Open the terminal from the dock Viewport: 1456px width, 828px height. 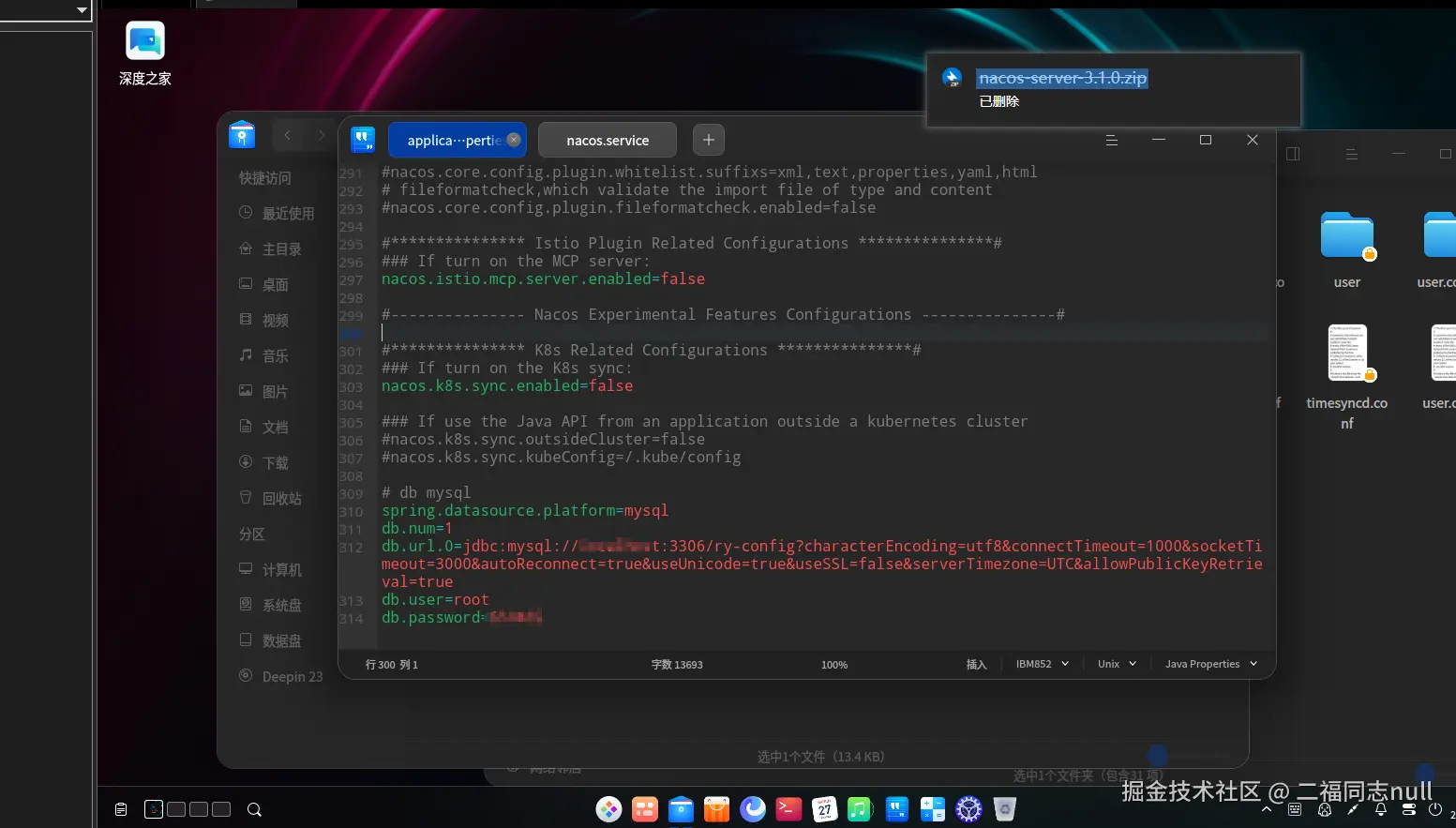point(788,809)
